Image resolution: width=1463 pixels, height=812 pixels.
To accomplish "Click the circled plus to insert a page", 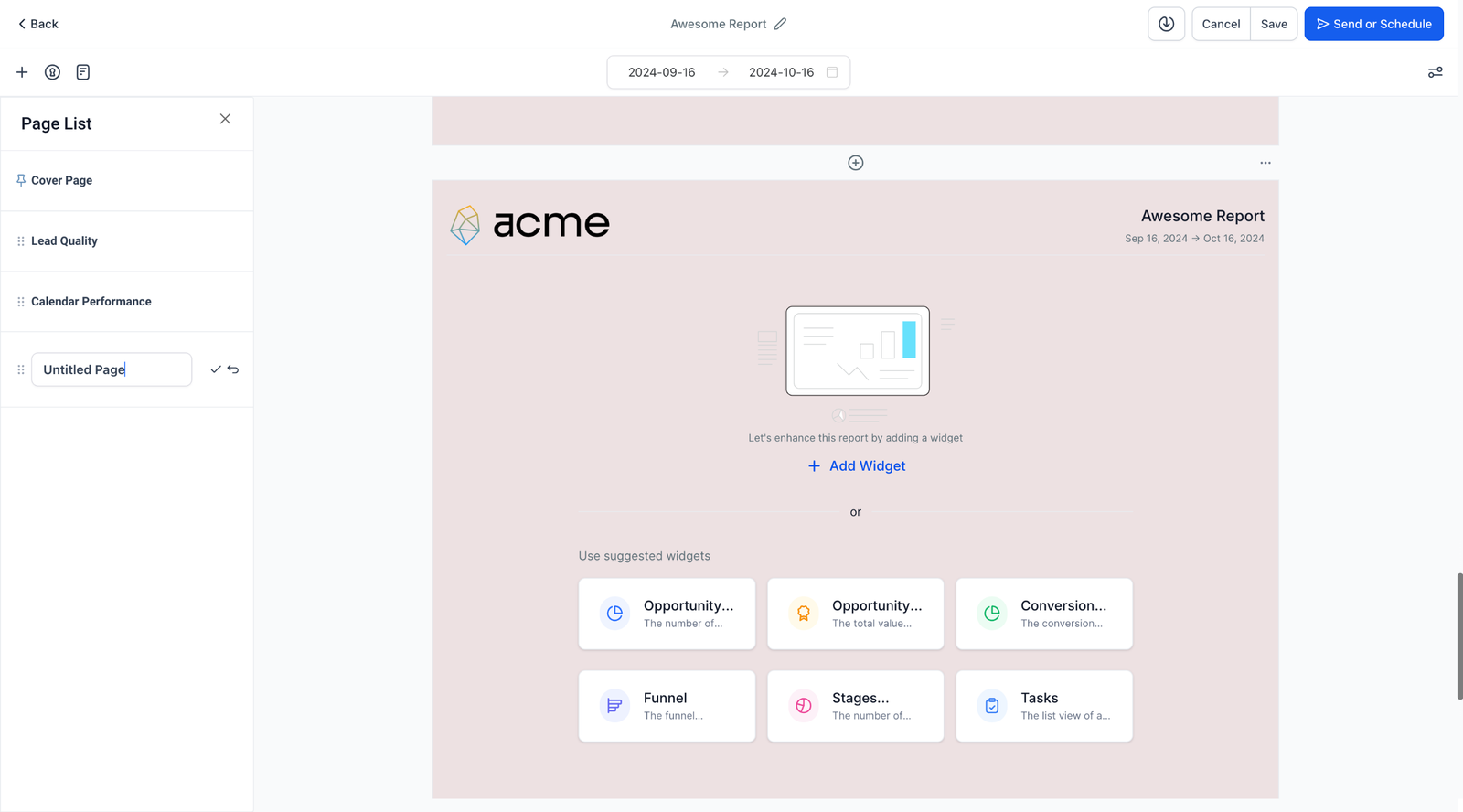I will 855,163.
